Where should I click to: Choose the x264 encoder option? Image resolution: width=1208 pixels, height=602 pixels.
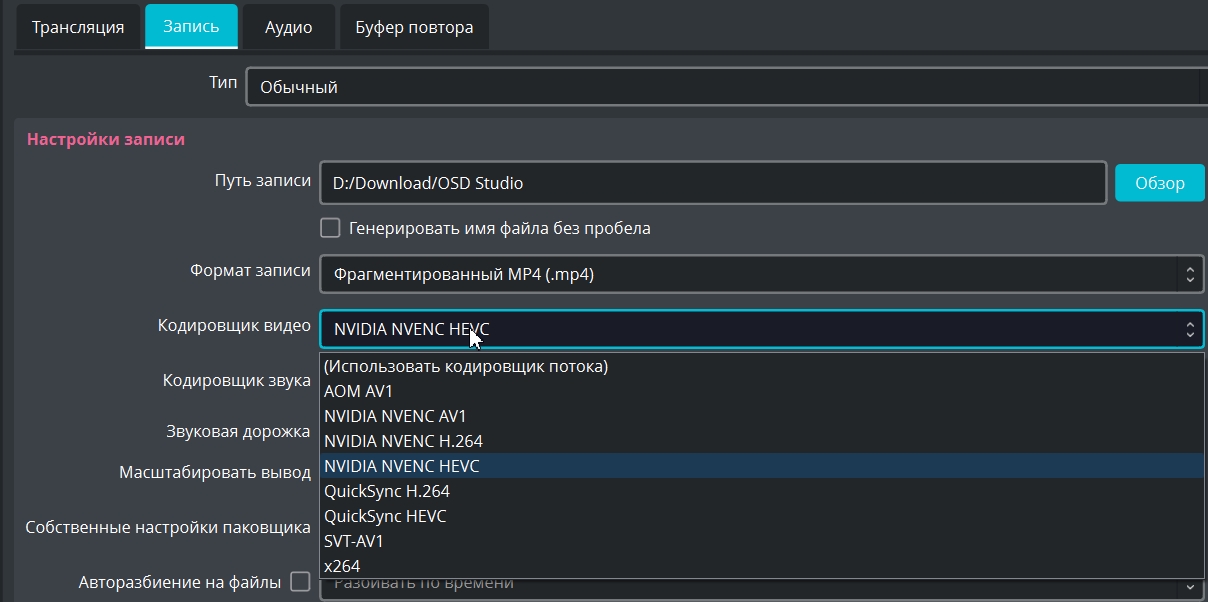342,566
